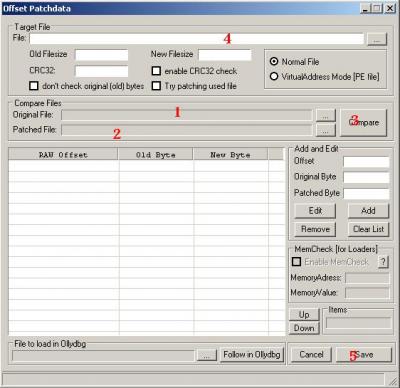Click the File to load in Ollydbg field
Screen dimensions: 400x388
tap(103, 356)
